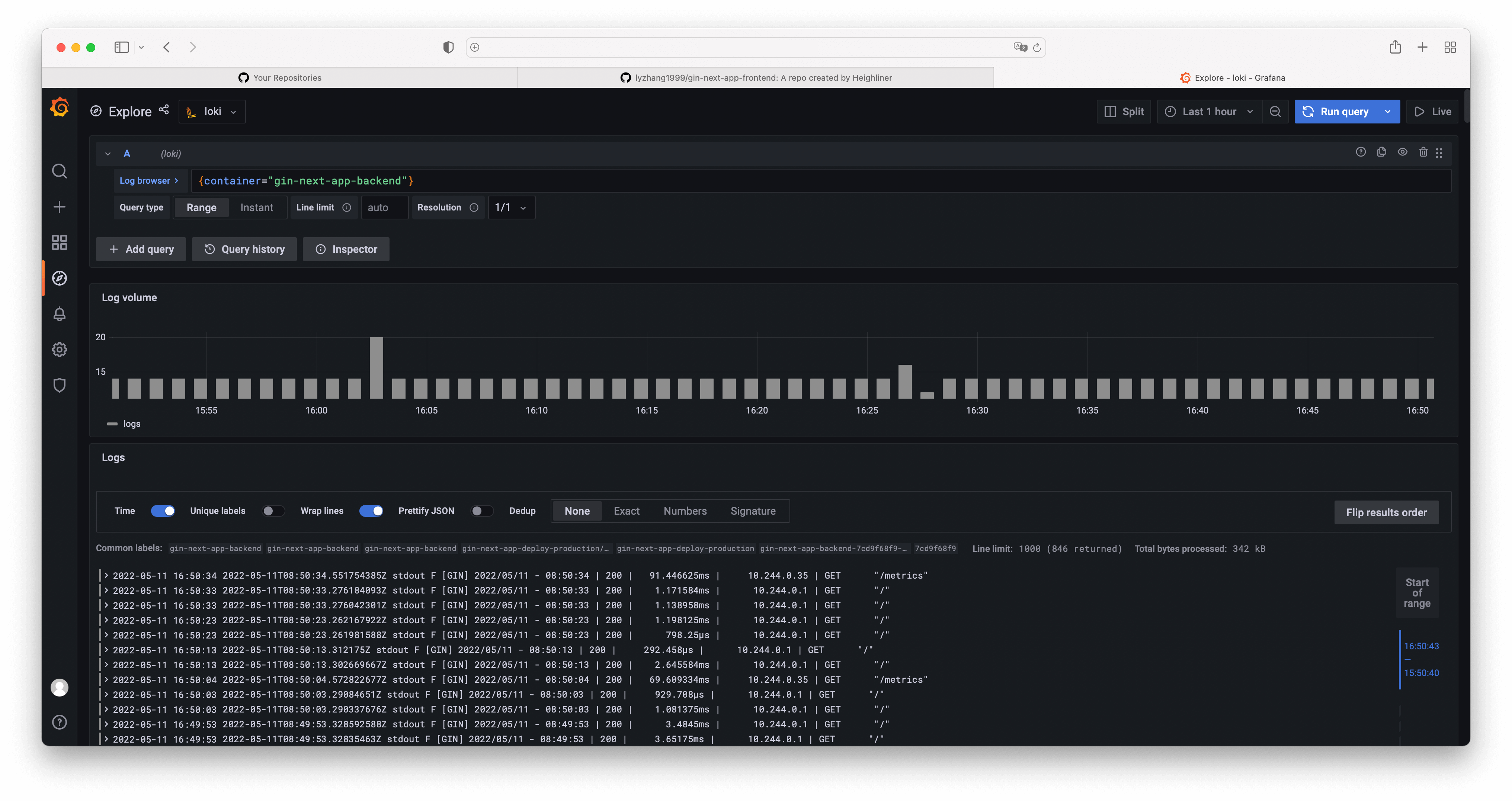
Task: Click into the LogQL query editor field
Action: pyautogui.click(x=821, y=181)
